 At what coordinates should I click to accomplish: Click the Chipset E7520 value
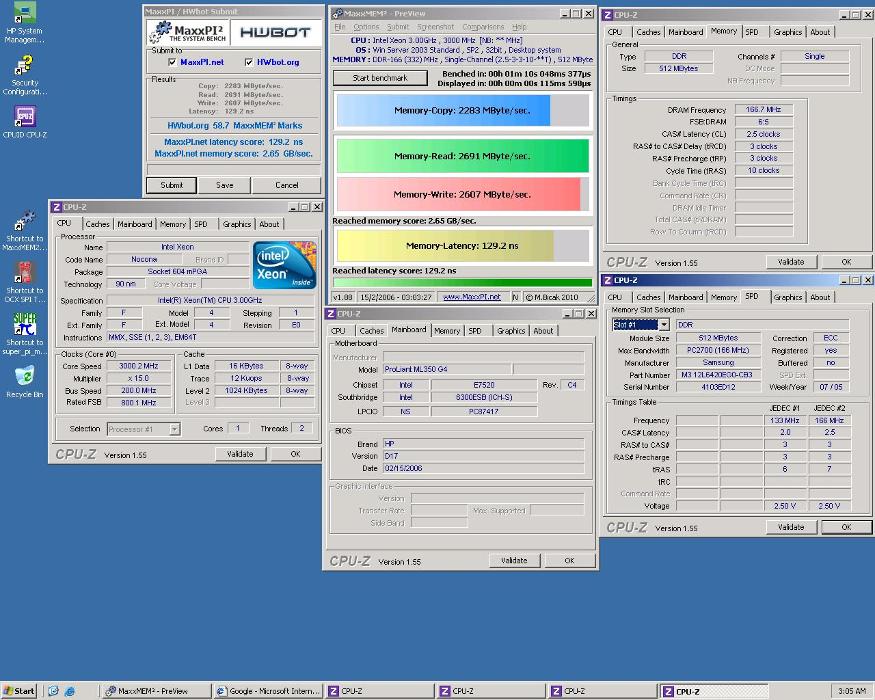tap(484, 385)
